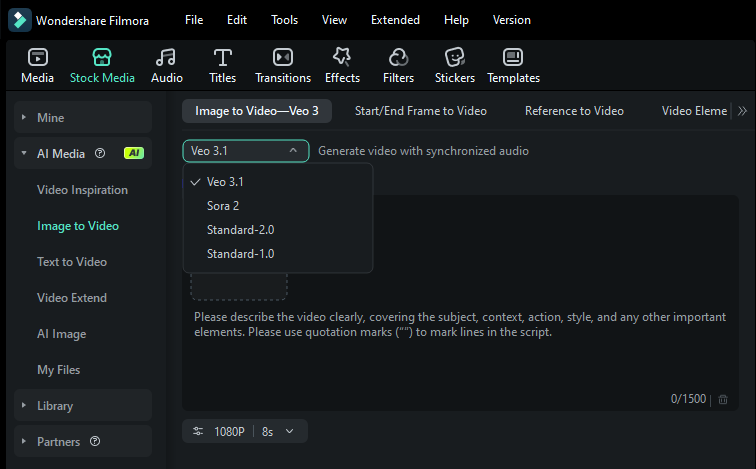Open Text to Video in sidebar
This screenshot has width=756, height=469.
[x=72, y=262]
